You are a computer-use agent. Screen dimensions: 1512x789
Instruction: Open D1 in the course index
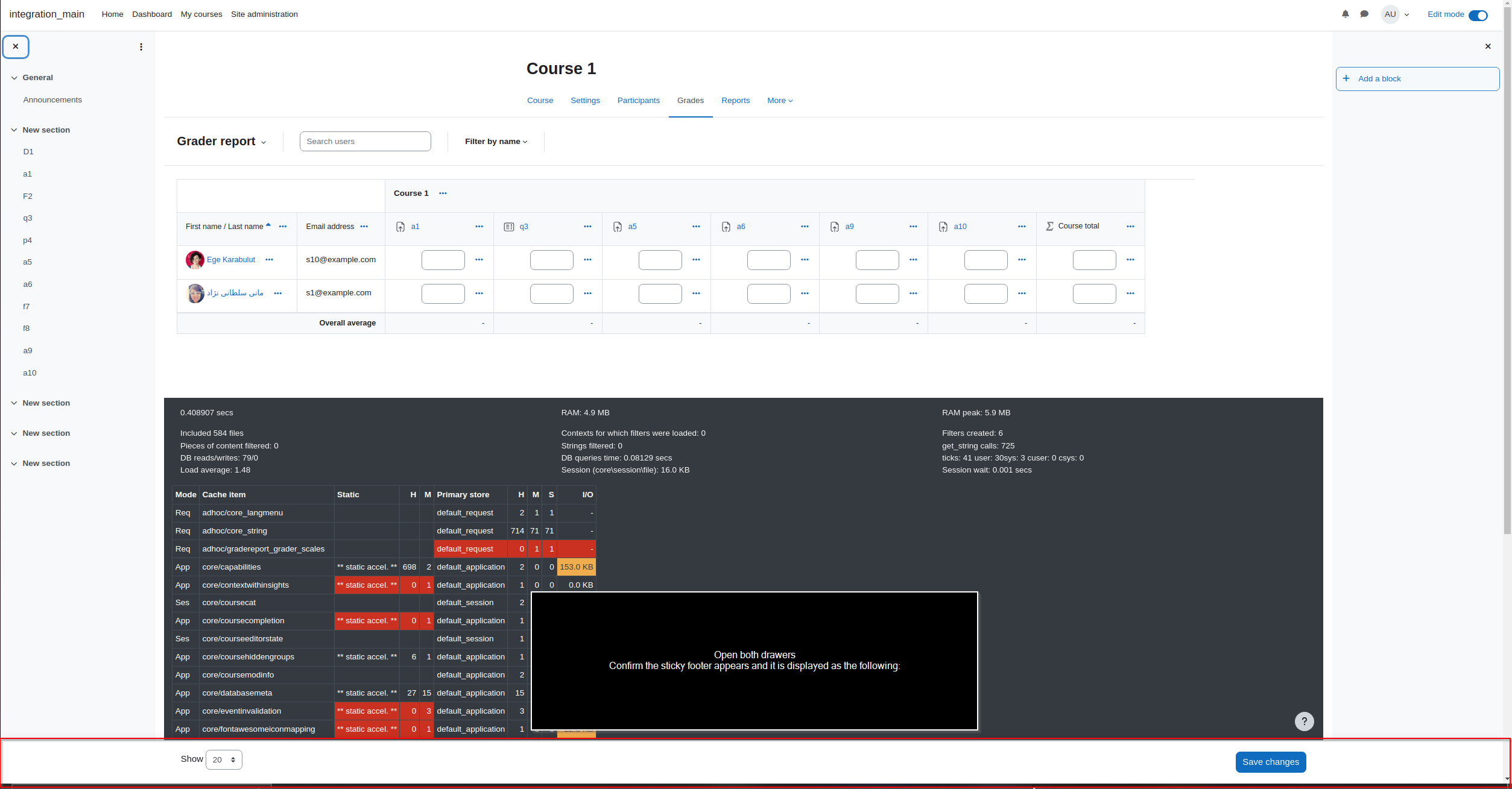28,152
